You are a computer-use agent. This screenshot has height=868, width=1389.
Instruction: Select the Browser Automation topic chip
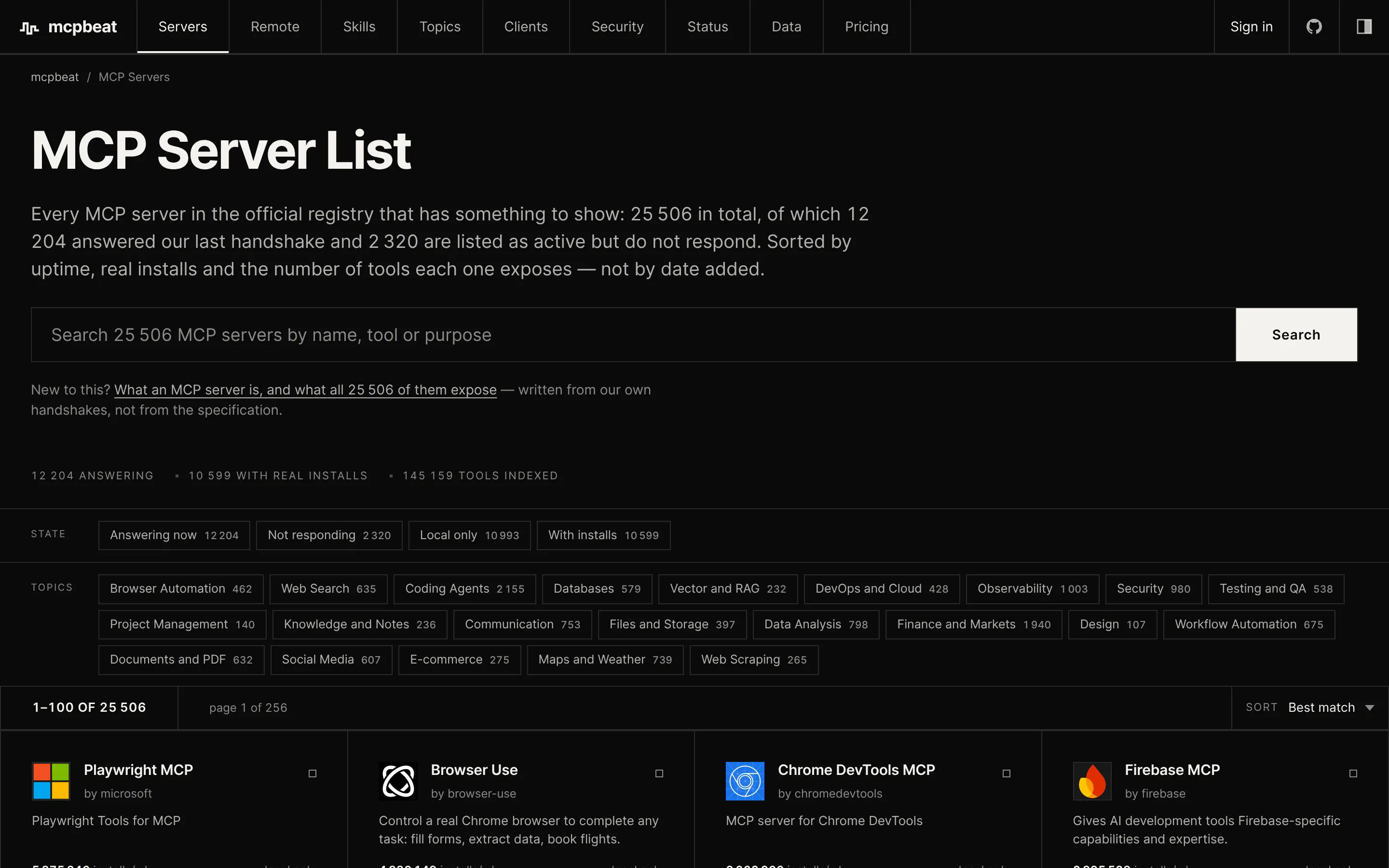181,589
